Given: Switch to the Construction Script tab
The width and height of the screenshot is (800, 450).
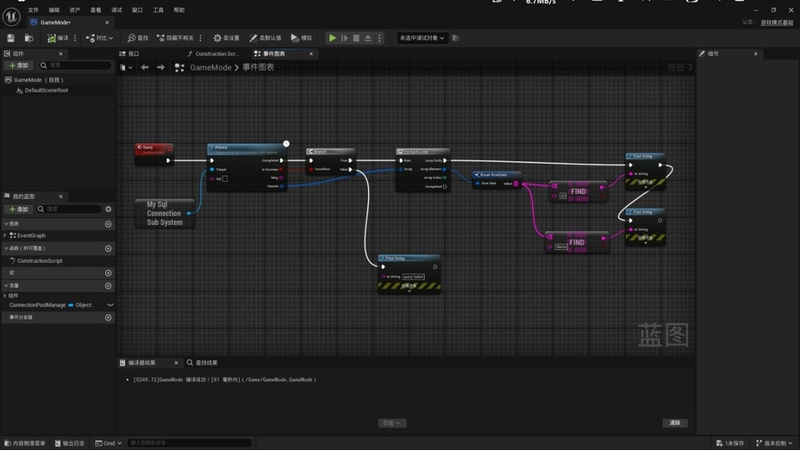Looking at the screenshot, I should point(213,54).
